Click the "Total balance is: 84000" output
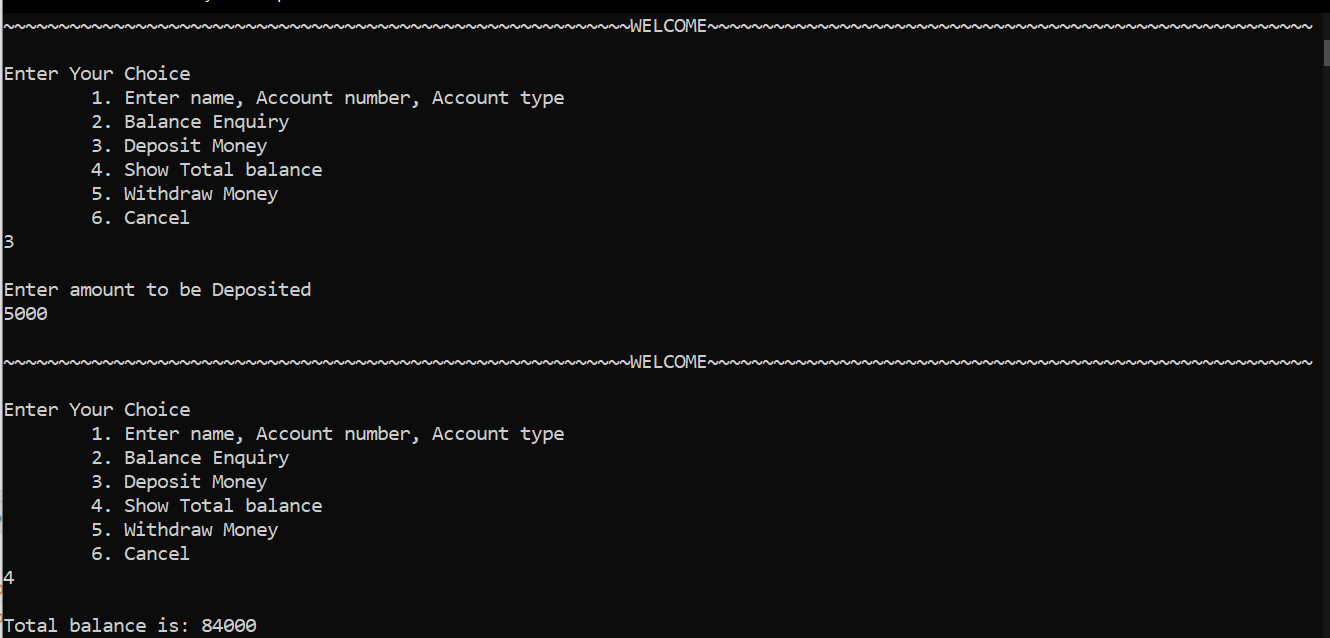The image size is (1330, 638). pyautogui.click(x=130, y=626)
